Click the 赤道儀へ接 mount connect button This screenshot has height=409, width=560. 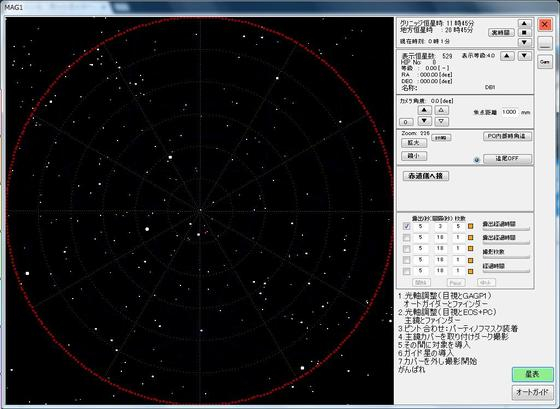[426, 176]
